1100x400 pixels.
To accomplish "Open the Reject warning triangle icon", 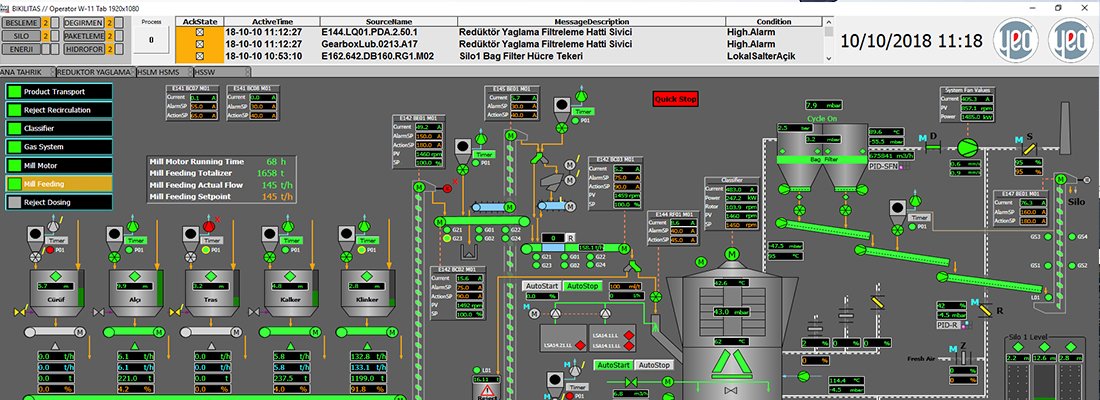I will pos(486,393).
